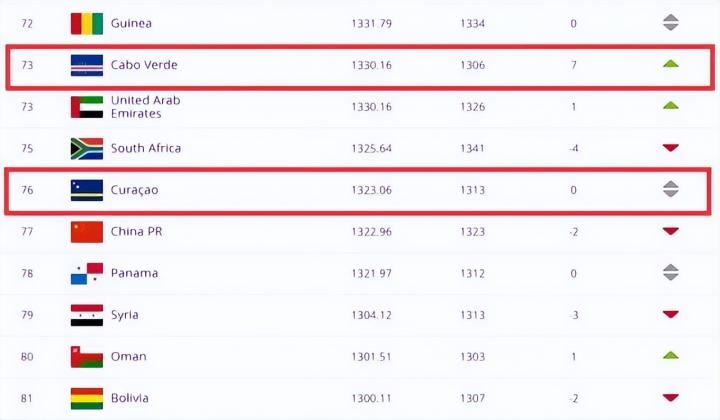Click the Cabo Verde flag icon
The height and width of the screenshot is (420, 720).
(x=87, y=65)
